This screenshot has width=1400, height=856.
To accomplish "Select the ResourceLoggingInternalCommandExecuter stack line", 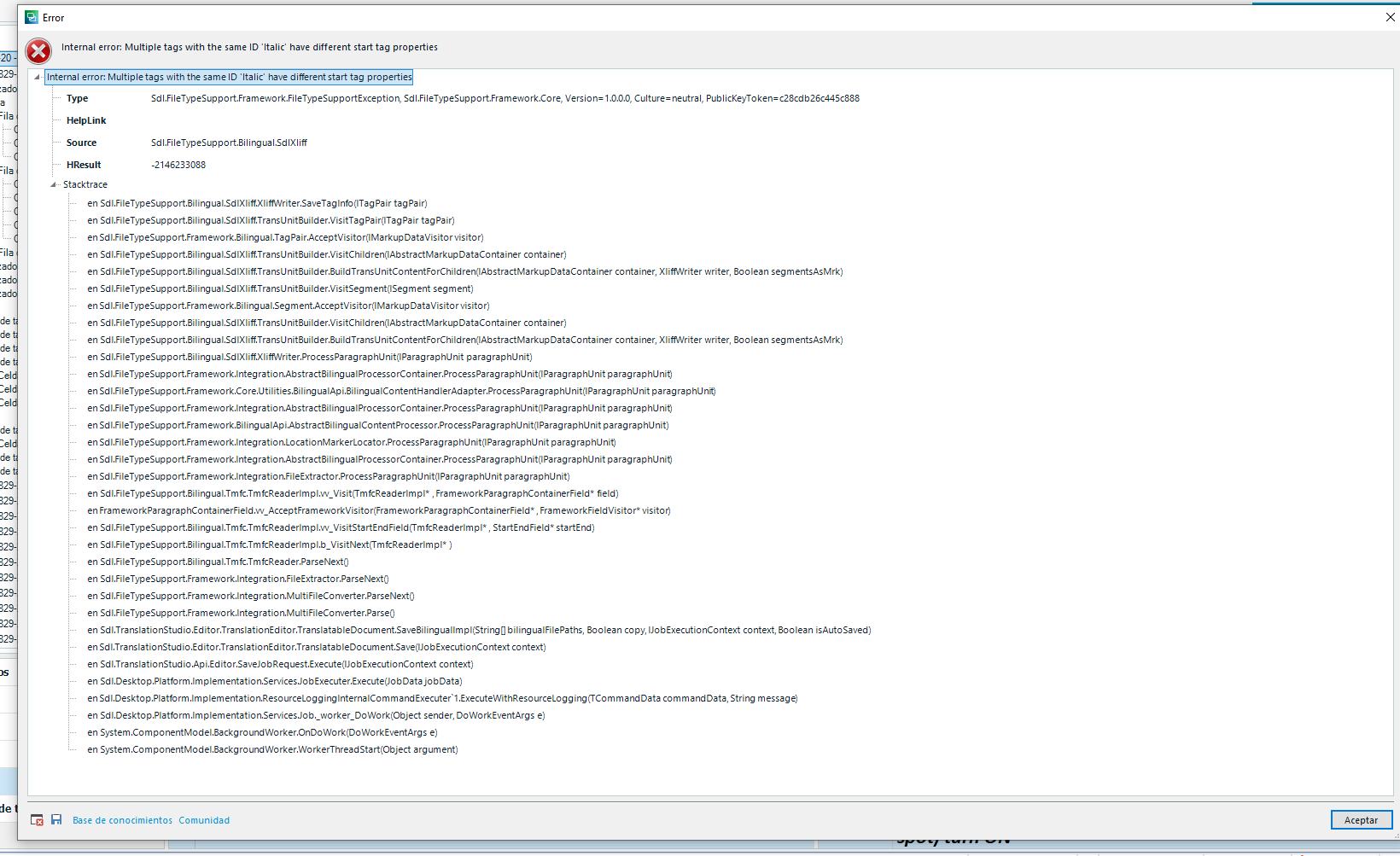I will [442, 698].
